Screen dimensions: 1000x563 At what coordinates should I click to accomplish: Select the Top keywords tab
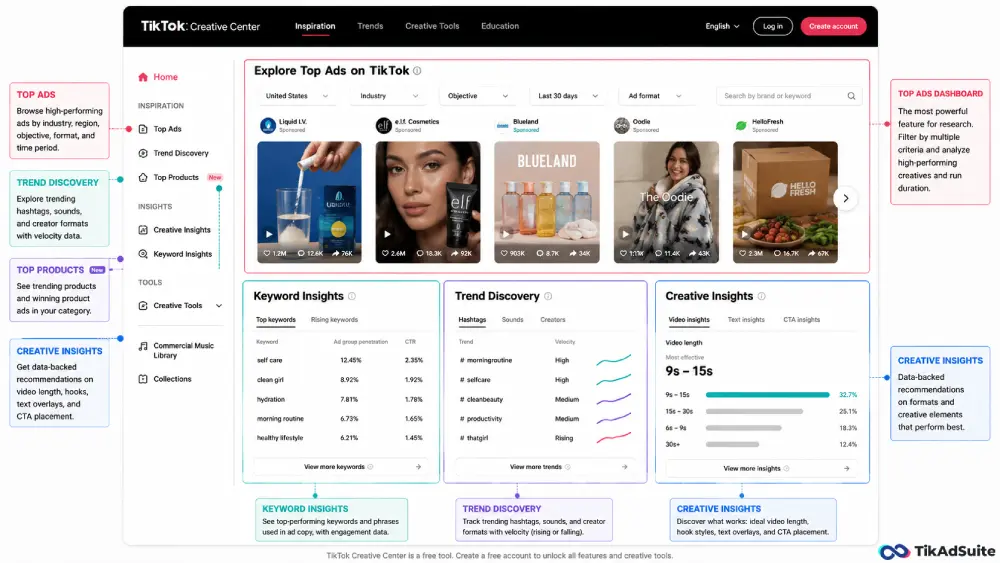coord(276,319)
